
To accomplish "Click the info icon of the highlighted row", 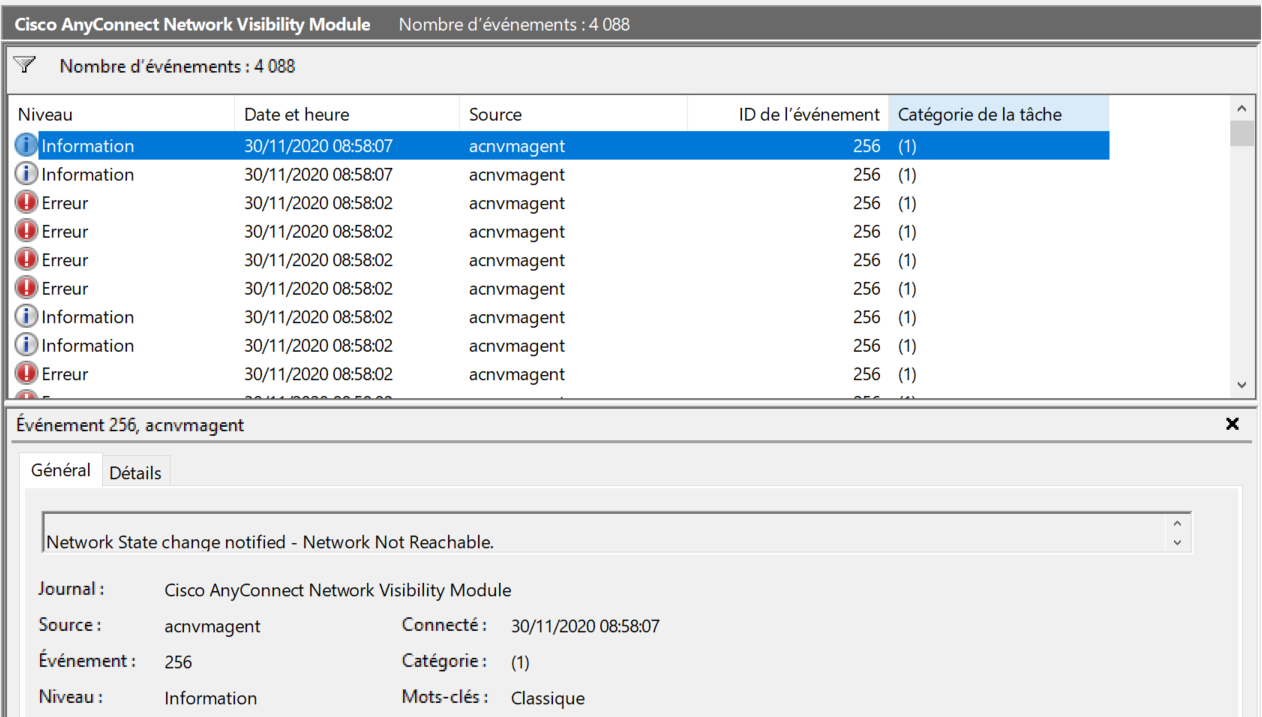I will 27,146.
